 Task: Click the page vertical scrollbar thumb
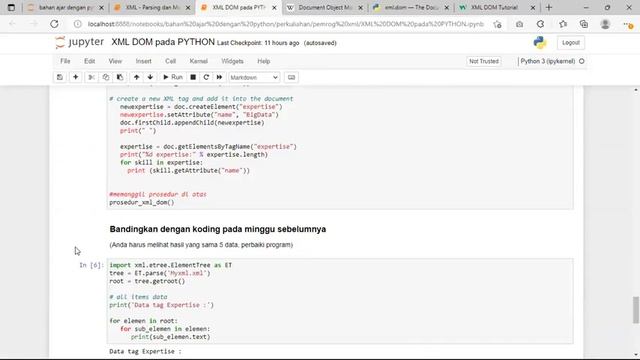coord(636,310)
